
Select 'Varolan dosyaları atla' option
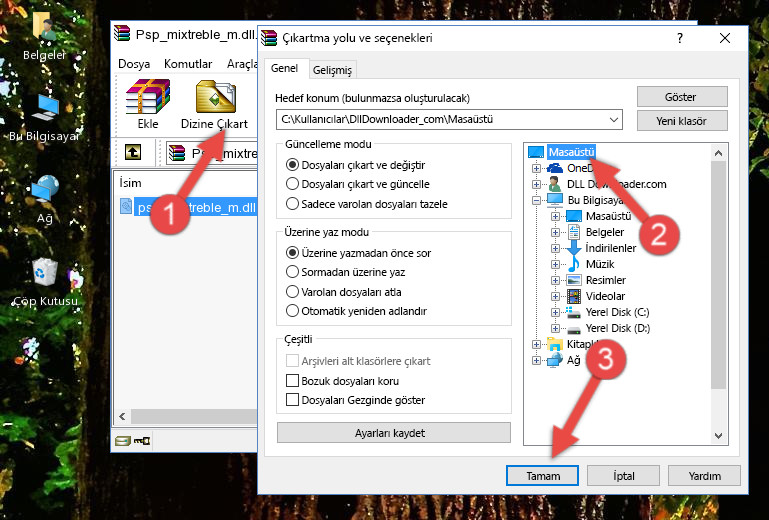[343, 292]
